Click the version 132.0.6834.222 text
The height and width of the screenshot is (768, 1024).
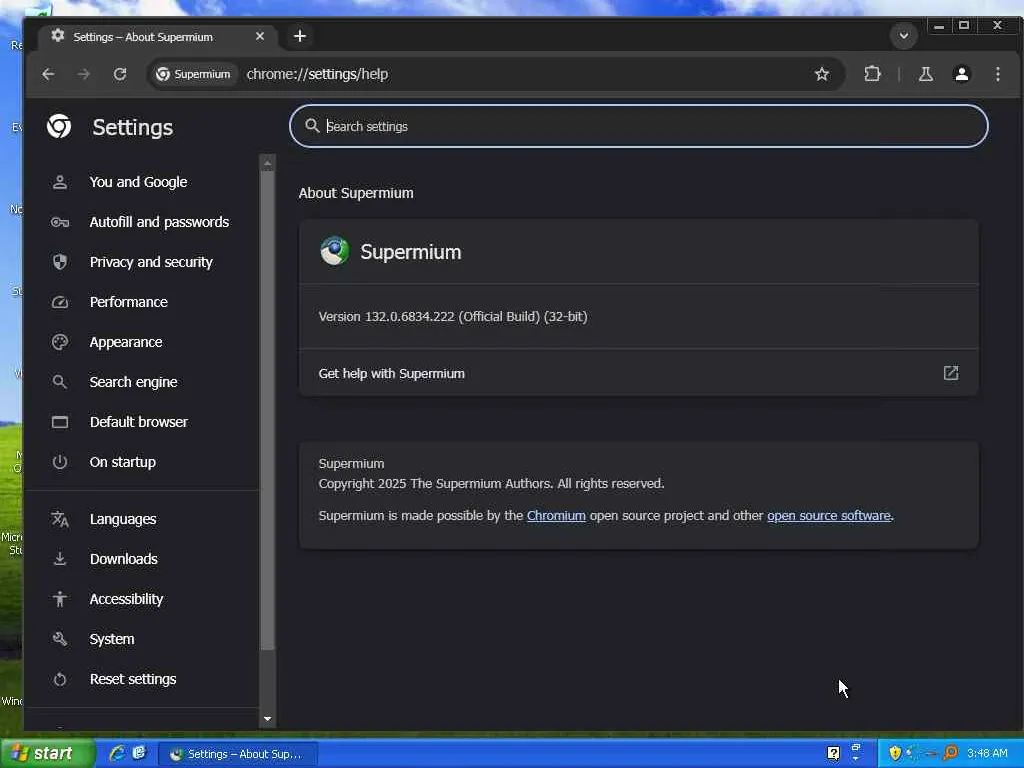(453, 317)
